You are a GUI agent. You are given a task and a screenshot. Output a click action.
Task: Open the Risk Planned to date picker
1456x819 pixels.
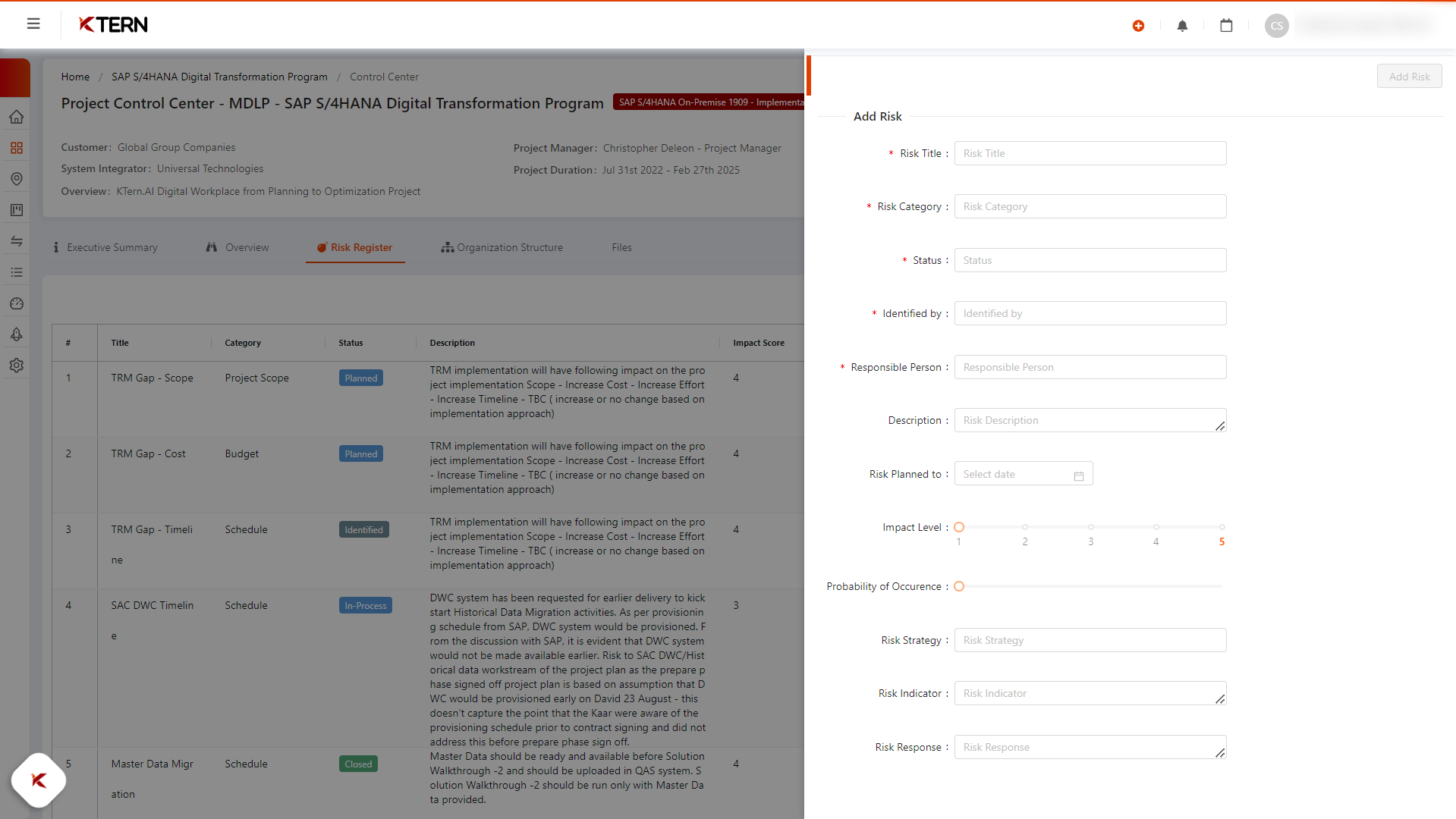(x=1024, y=474)
